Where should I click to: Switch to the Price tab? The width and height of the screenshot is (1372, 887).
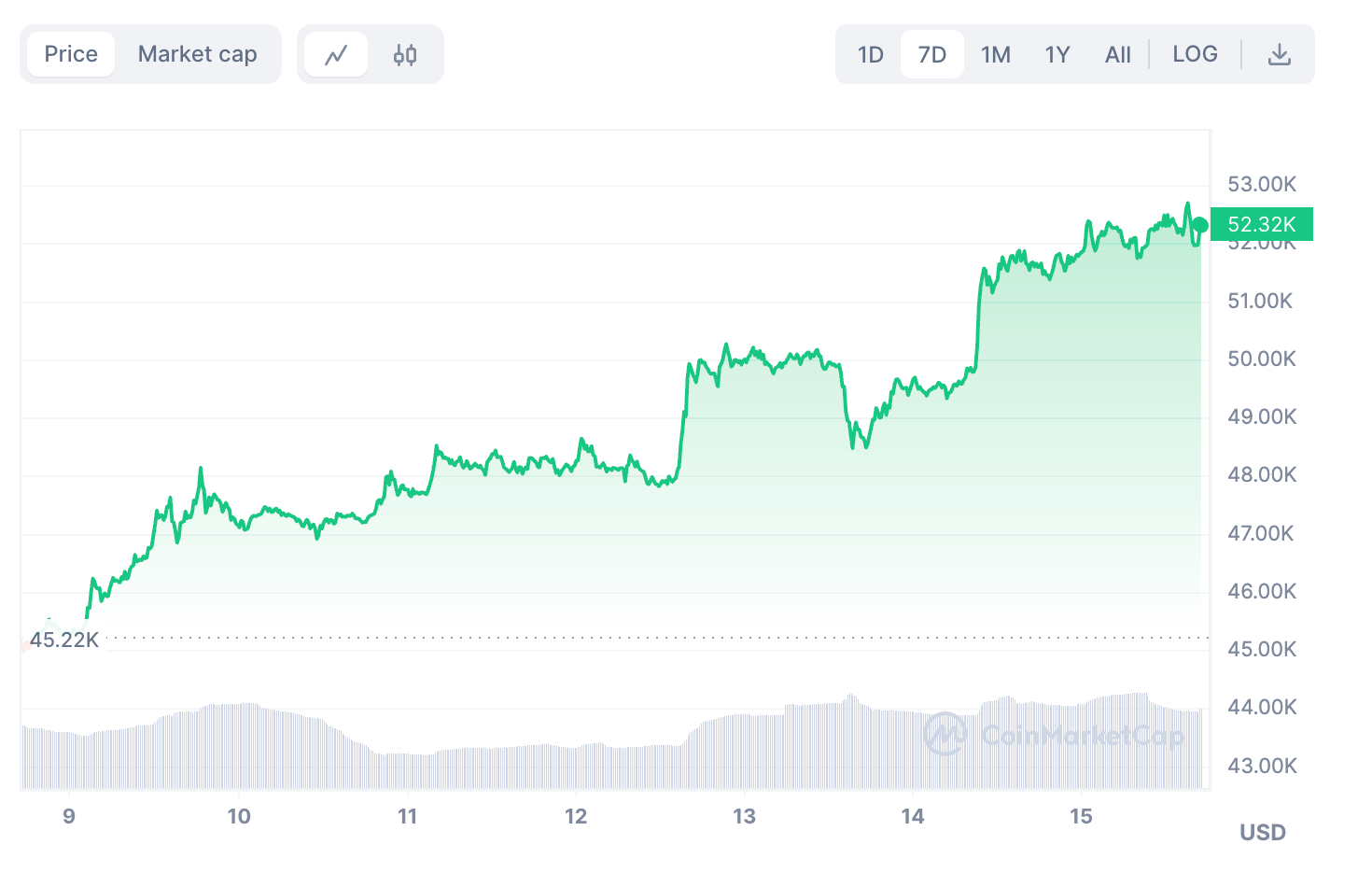tap(70, 53)
